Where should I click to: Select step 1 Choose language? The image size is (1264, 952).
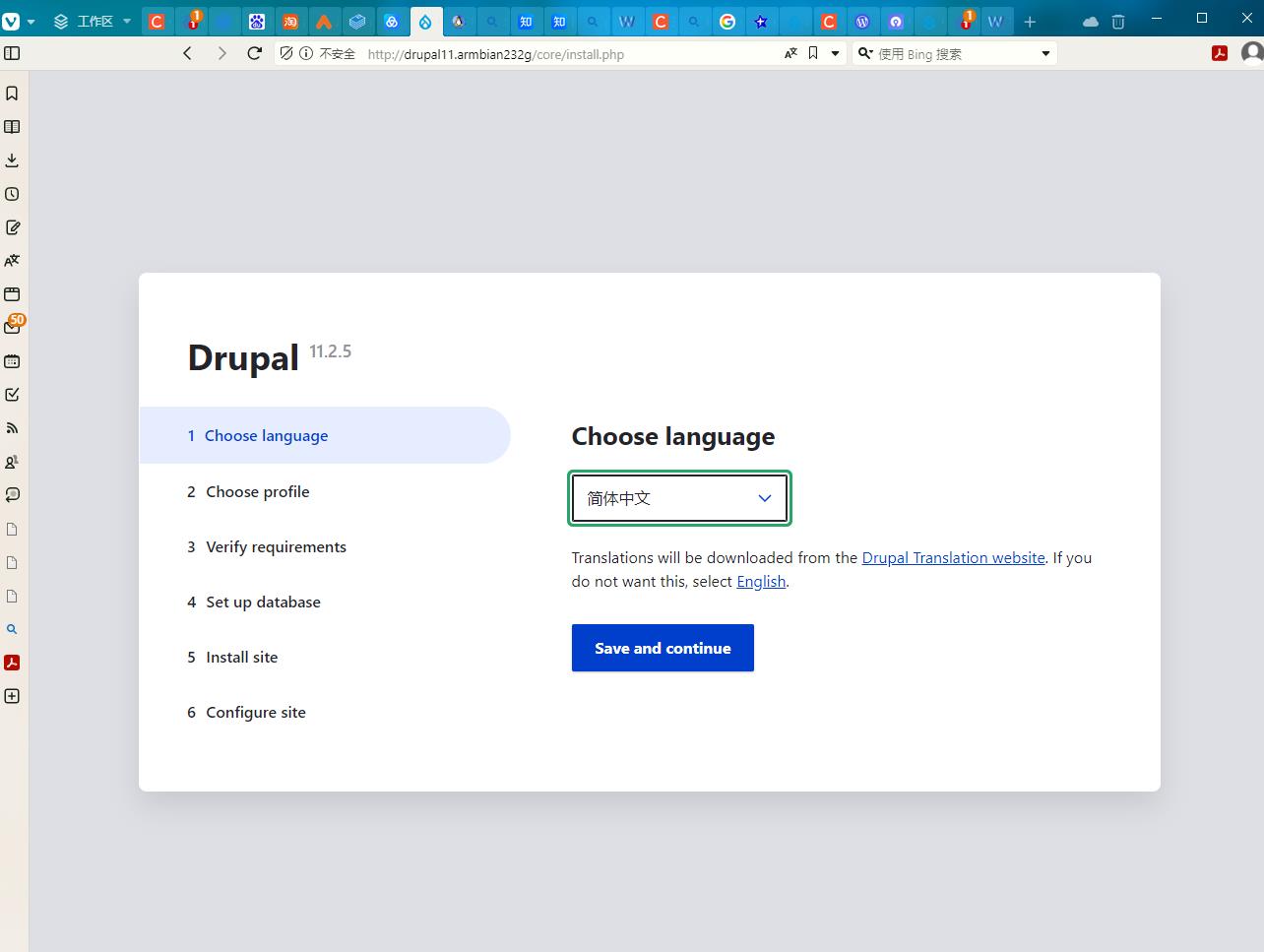coord(324,435)
